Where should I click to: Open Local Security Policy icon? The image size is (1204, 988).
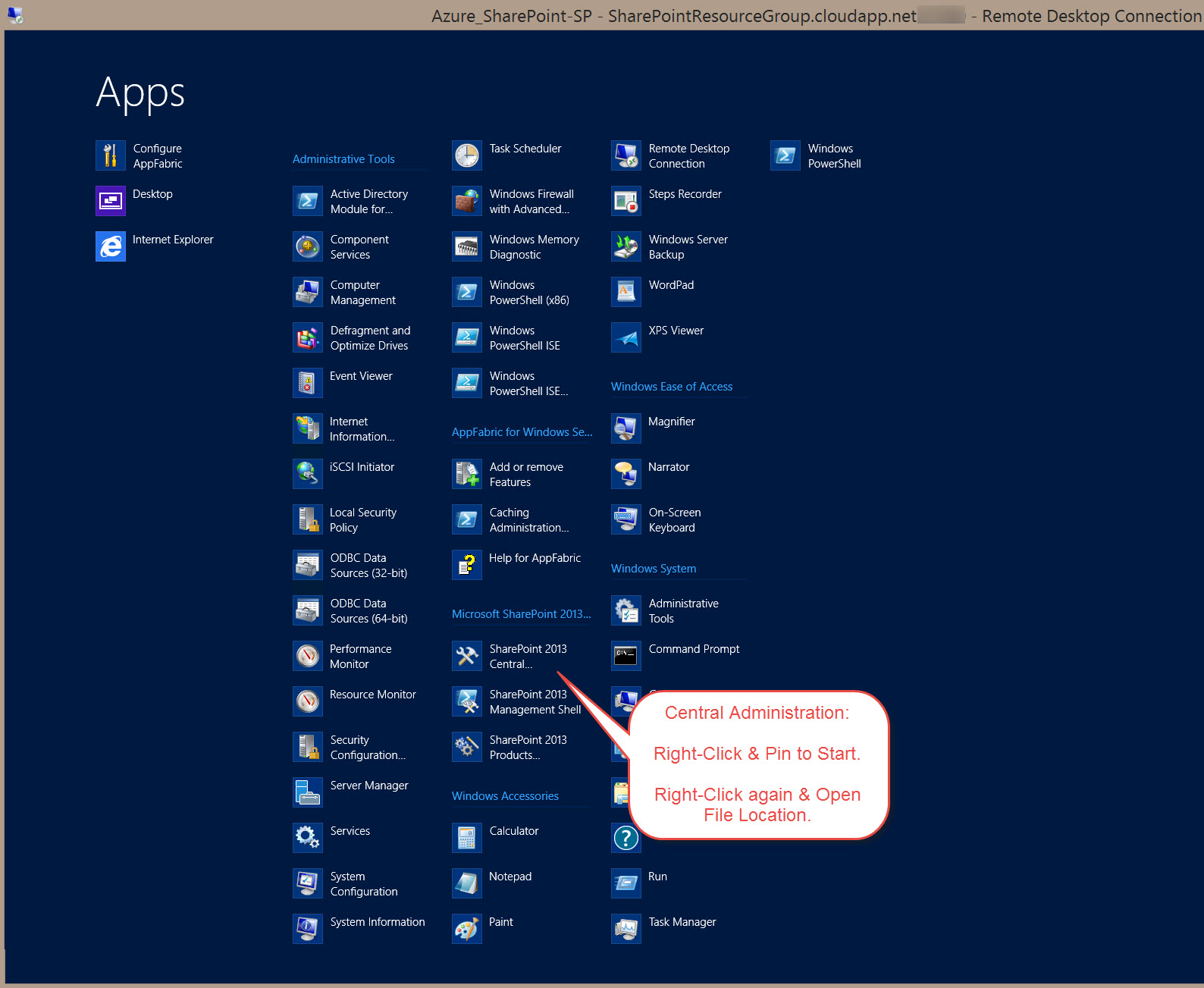tap(308, 519)
